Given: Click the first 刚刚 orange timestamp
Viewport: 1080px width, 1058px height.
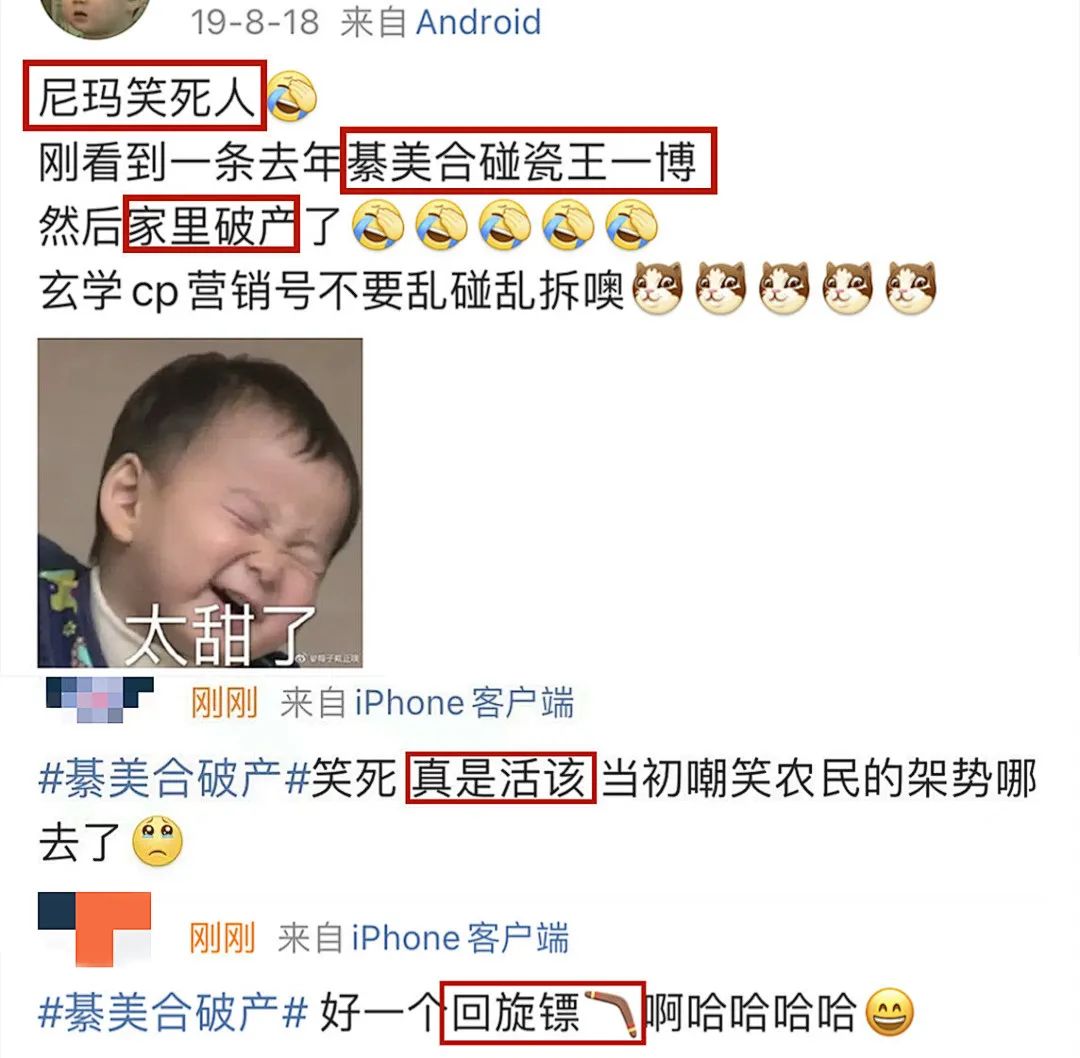Looking at the screenshot, I should pyautogui.click(x=224, y=703).
